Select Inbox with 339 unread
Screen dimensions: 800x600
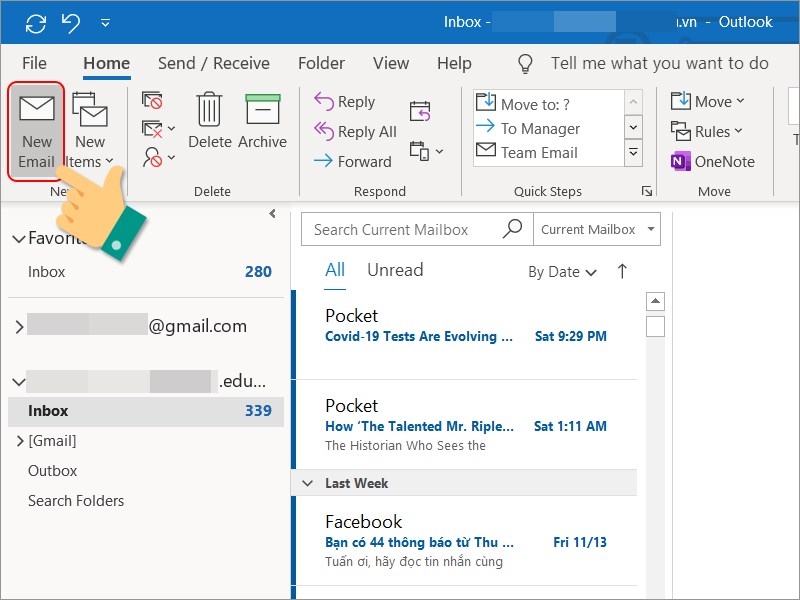pyautogui.click(x=146, y=411)
